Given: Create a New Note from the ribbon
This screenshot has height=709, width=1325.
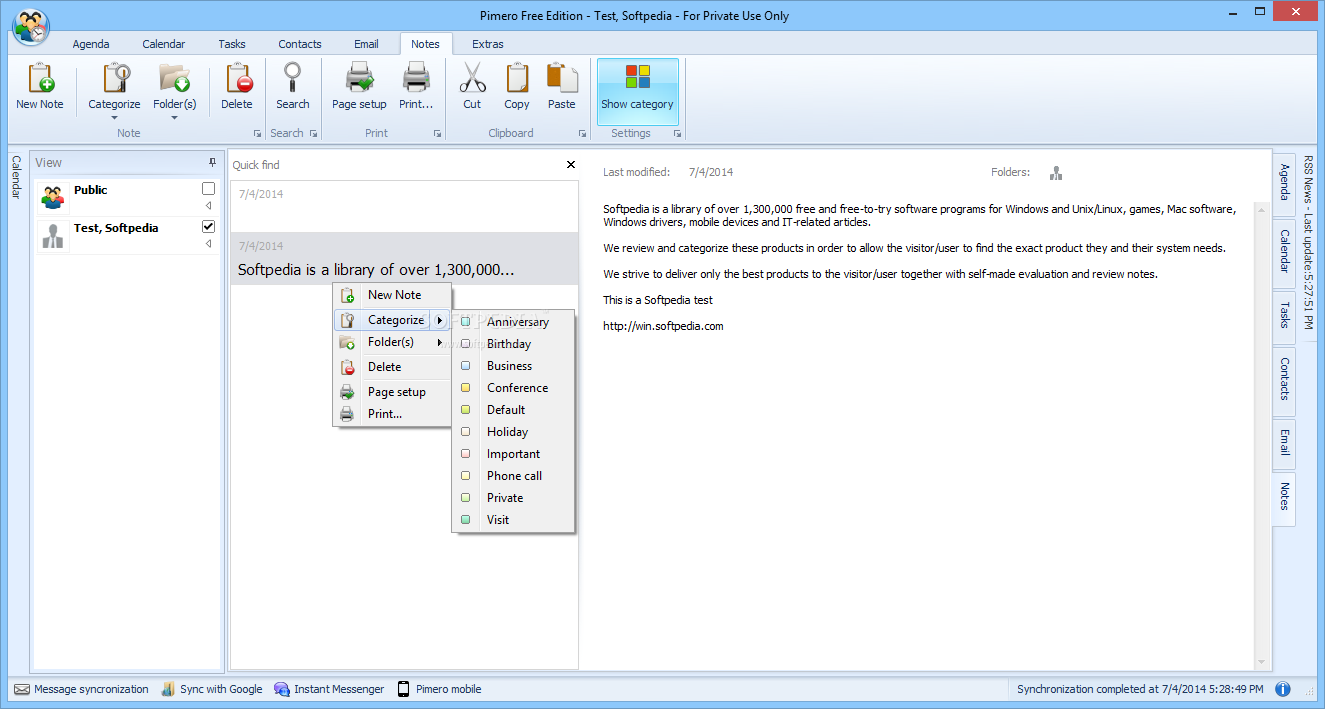Looking at the screenshot, I should click(40, 86).
